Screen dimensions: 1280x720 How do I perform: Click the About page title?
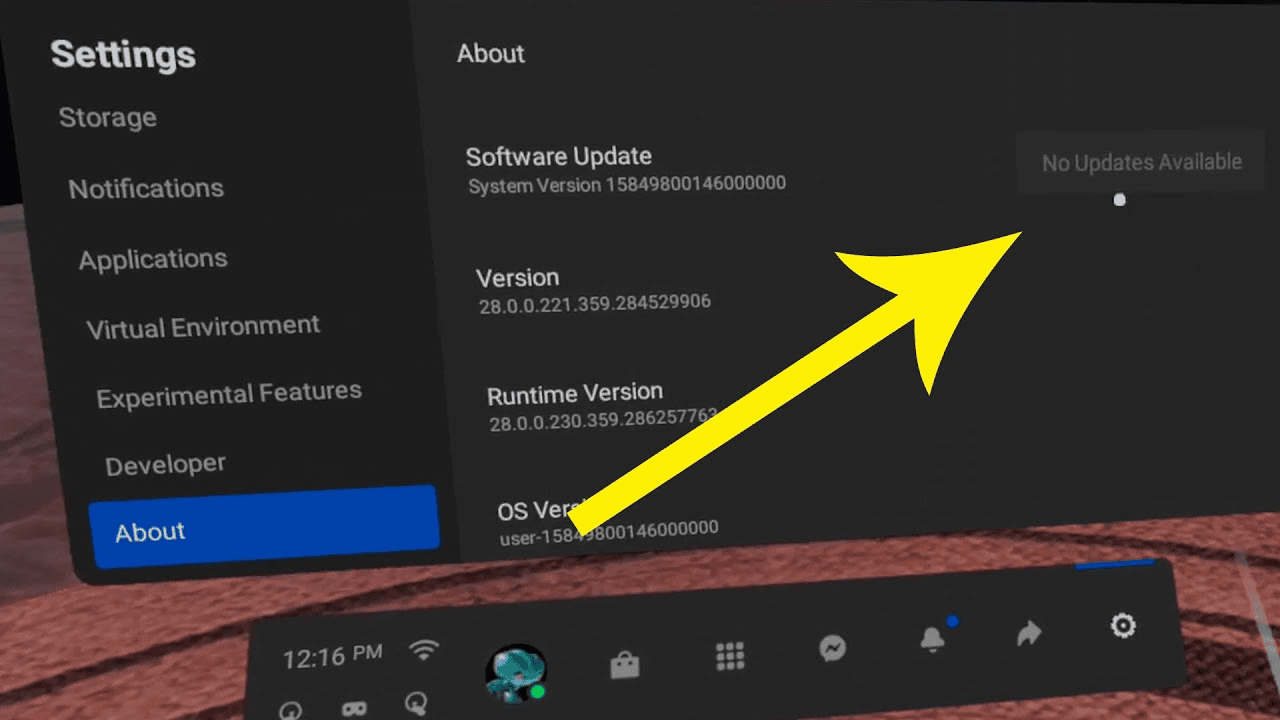click(x=491, y=53)
